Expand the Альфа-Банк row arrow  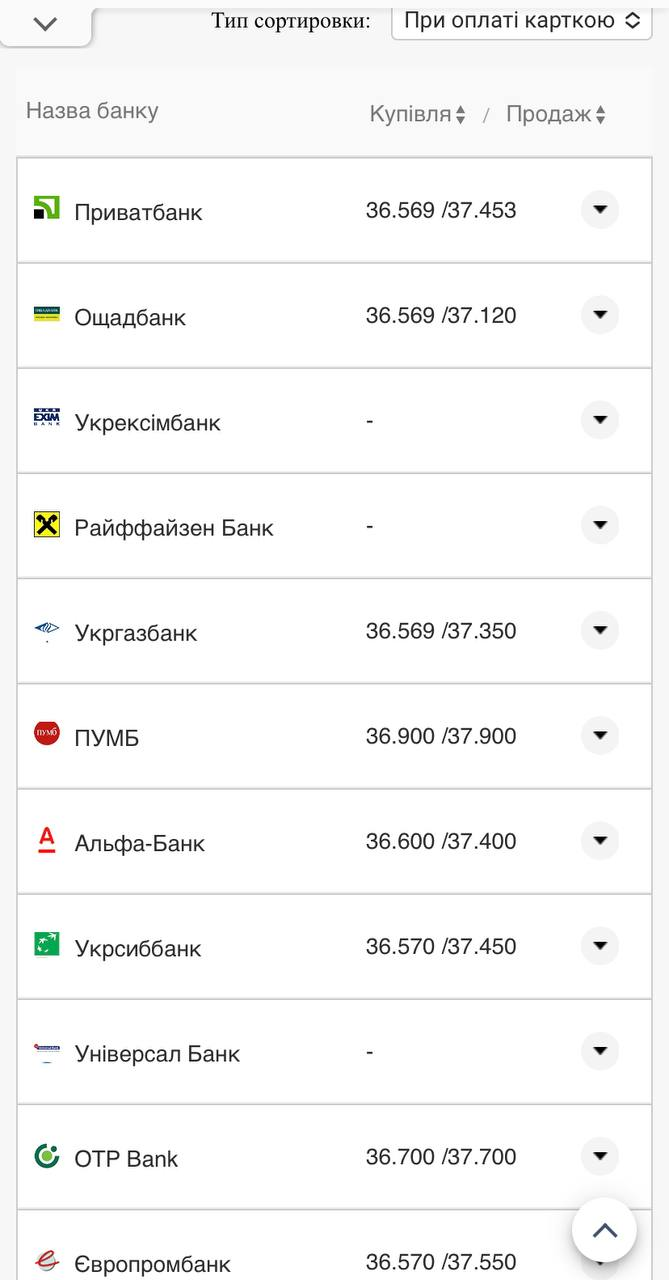point(600,841)
